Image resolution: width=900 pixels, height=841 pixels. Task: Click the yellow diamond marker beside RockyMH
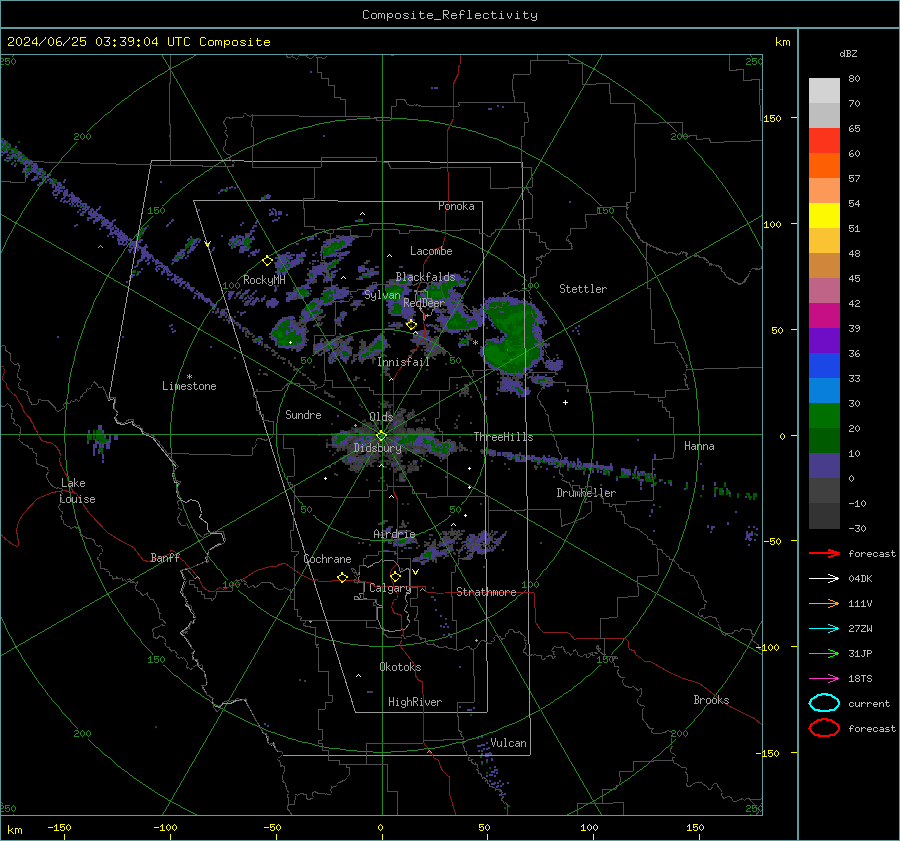[267, 261]
